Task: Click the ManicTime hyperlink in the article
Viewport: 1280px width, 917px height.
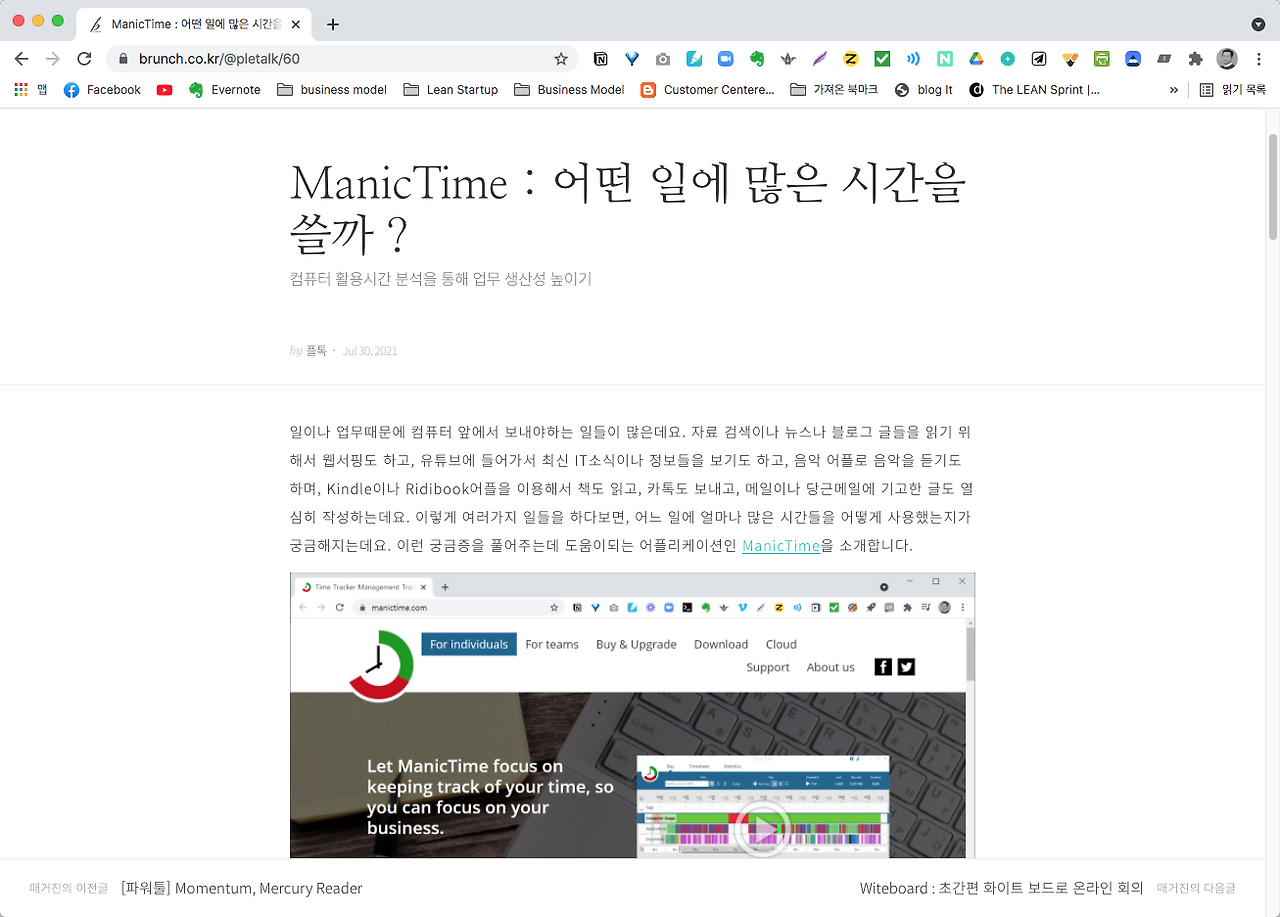Action: [781, 546]
